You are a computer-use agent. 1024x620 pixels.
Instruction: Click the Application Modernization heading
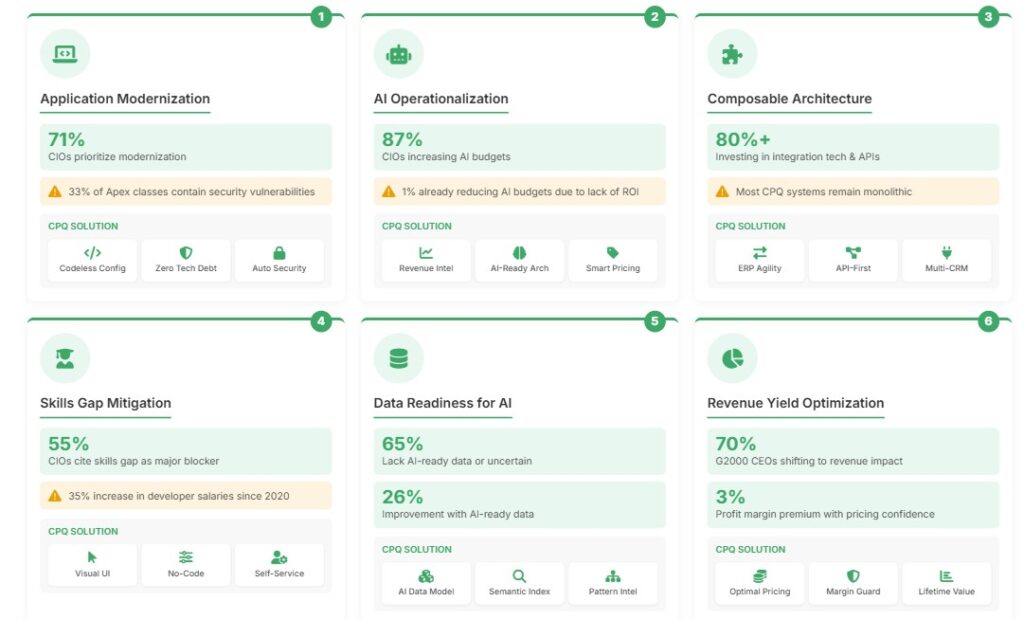coord(125,99)
